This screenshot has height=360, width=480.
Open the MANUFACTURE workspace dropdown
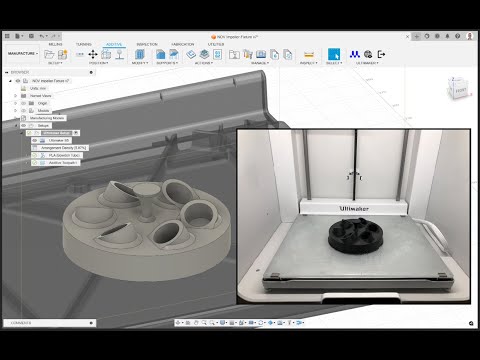point(23,54)
